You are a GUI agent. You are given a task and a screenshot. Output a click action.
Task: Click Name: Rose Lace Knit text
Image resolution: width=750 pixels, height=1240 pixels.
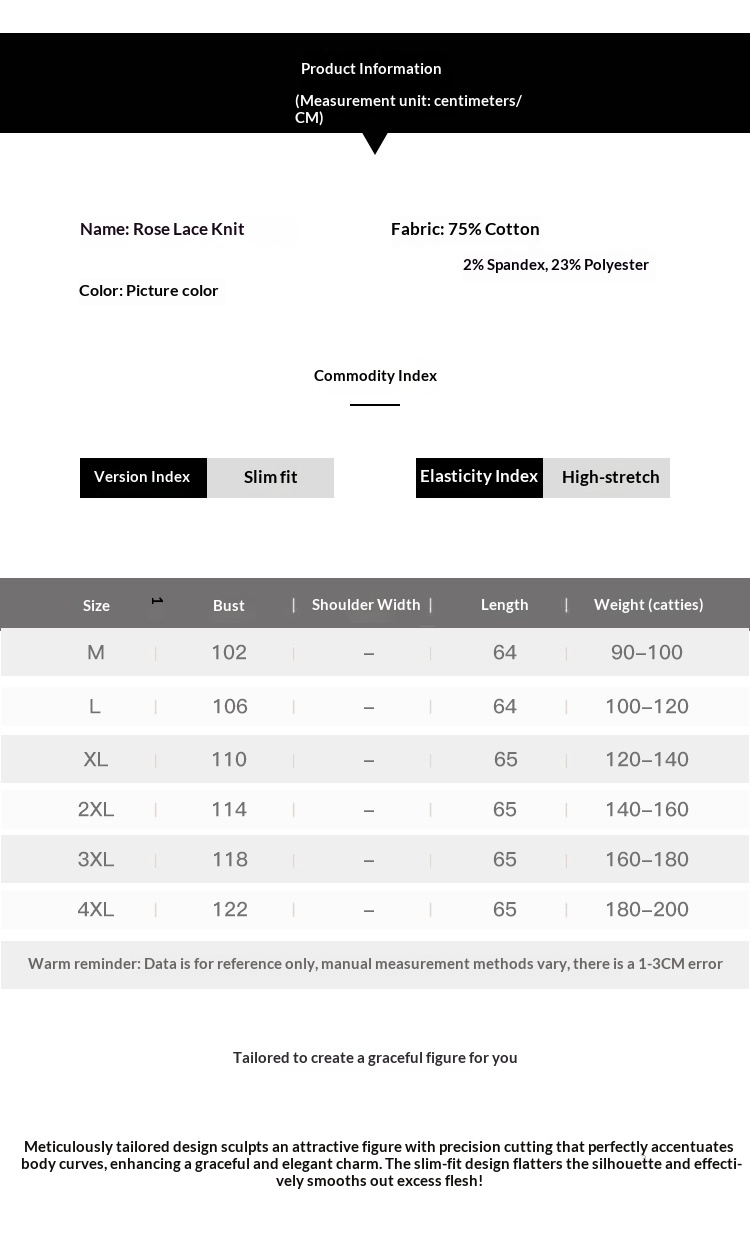162,229
